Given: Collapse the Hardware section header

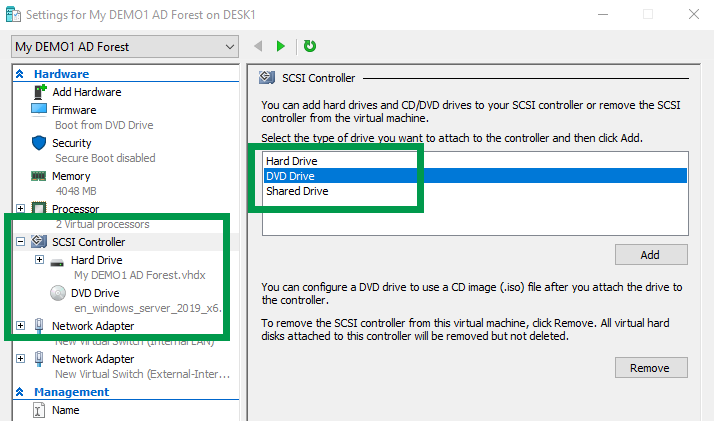Looking at the screenshot, I should pyautogui.click(x=20, y=74).
